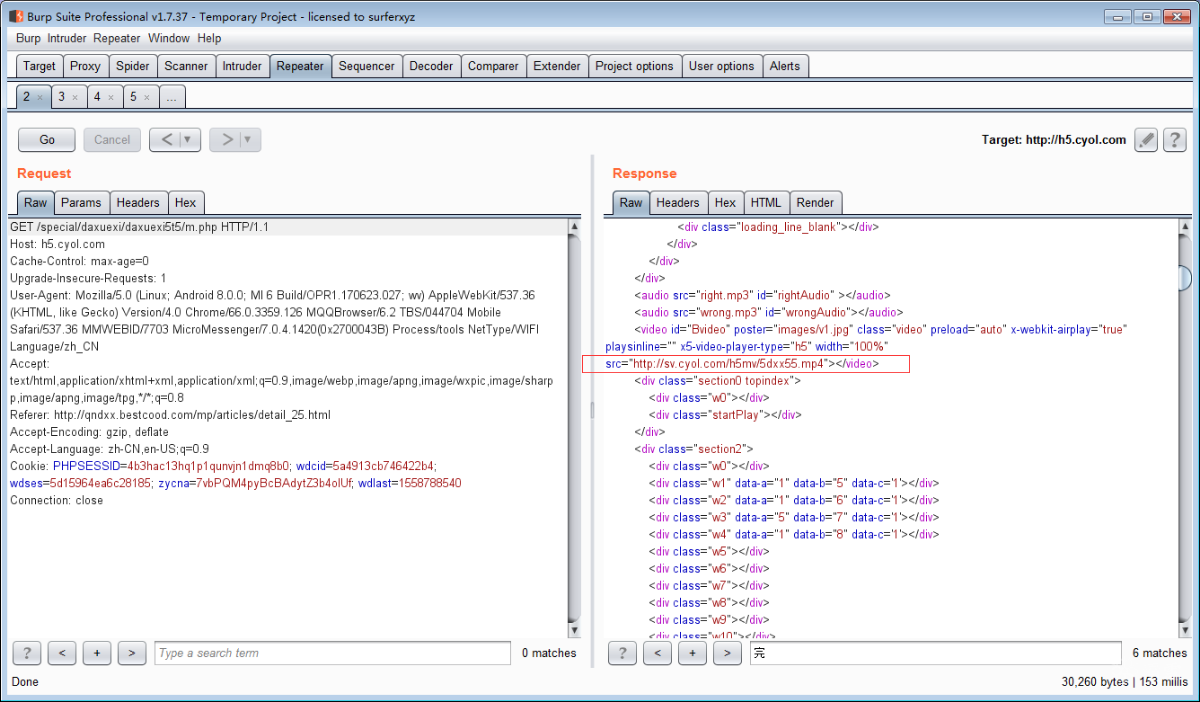Close Repeater tab 2

click(40, 98)
